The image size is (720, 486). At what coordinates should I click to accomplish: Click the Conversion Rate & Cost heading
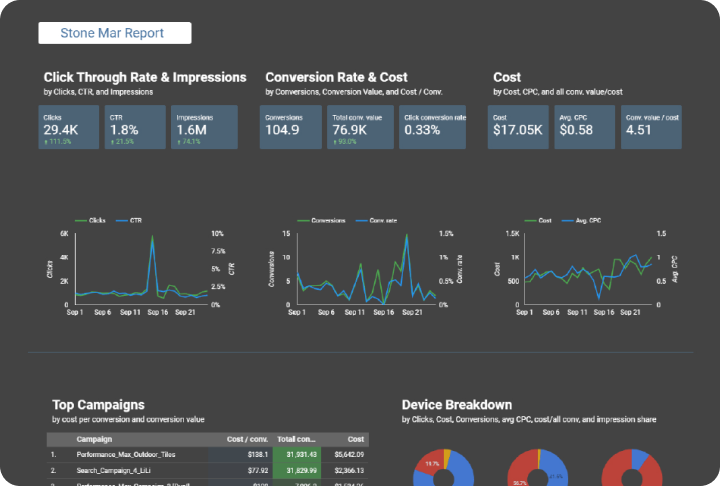[337, 77]
